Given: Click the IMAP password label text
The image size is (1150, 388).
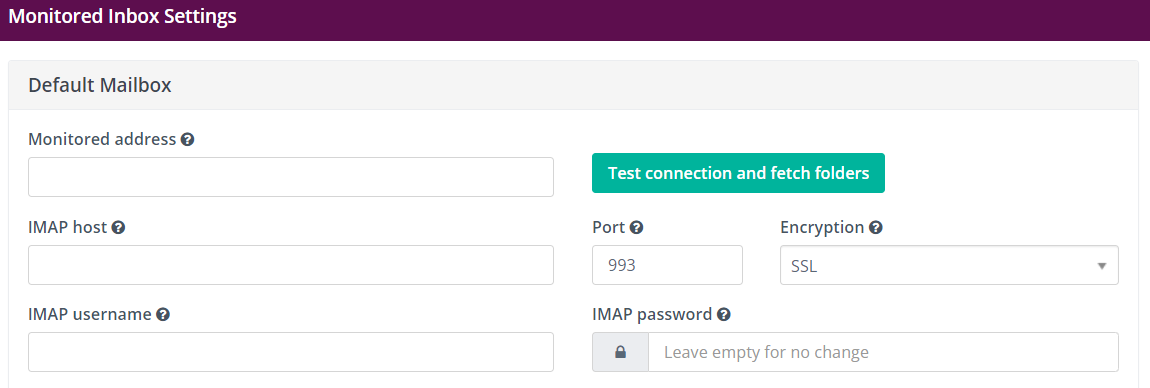Looking at the screenshot, I should click(652, 315).
